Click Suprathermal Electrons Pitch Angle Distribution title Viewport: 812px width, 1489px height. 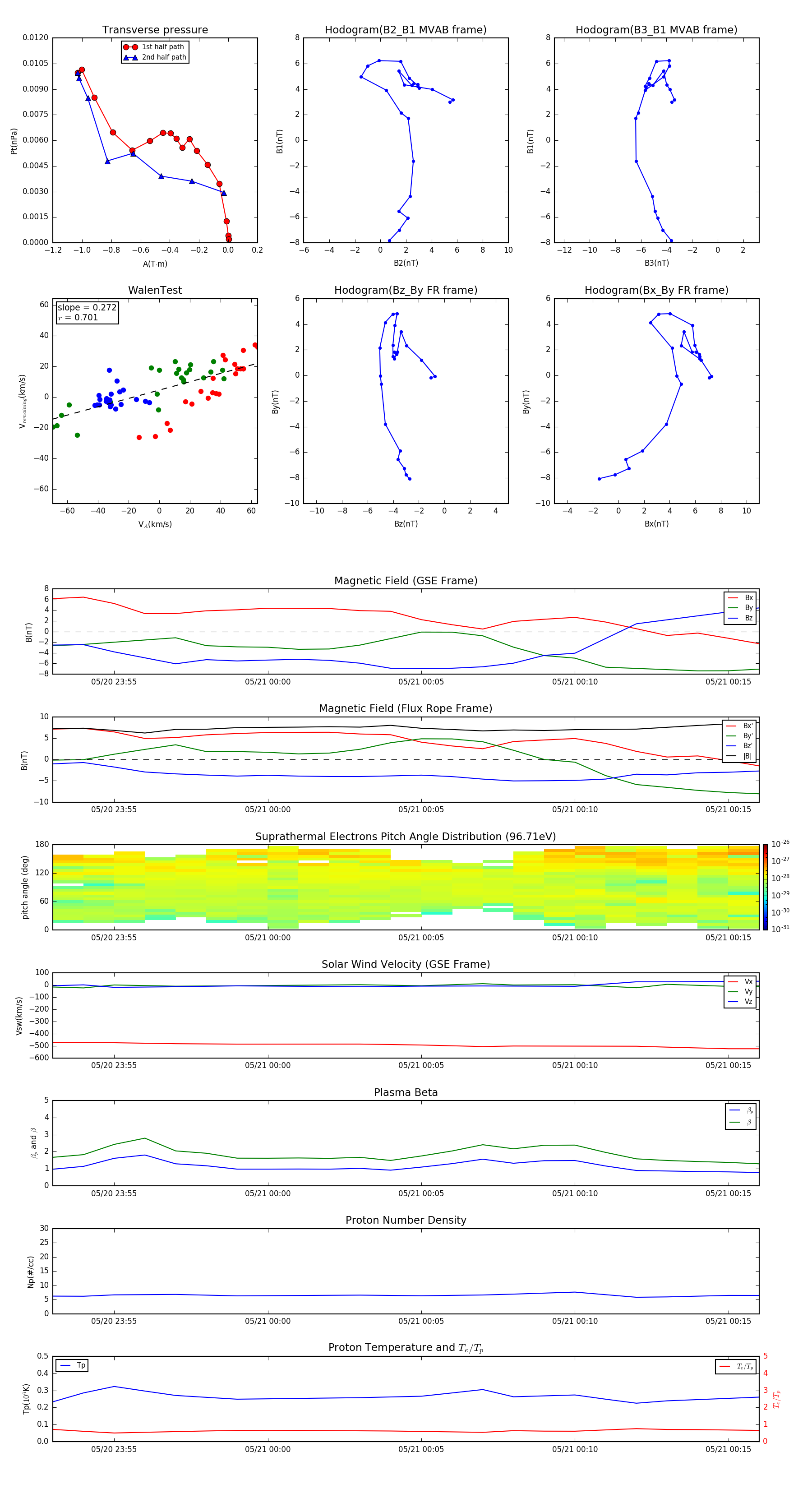point(406,837)
